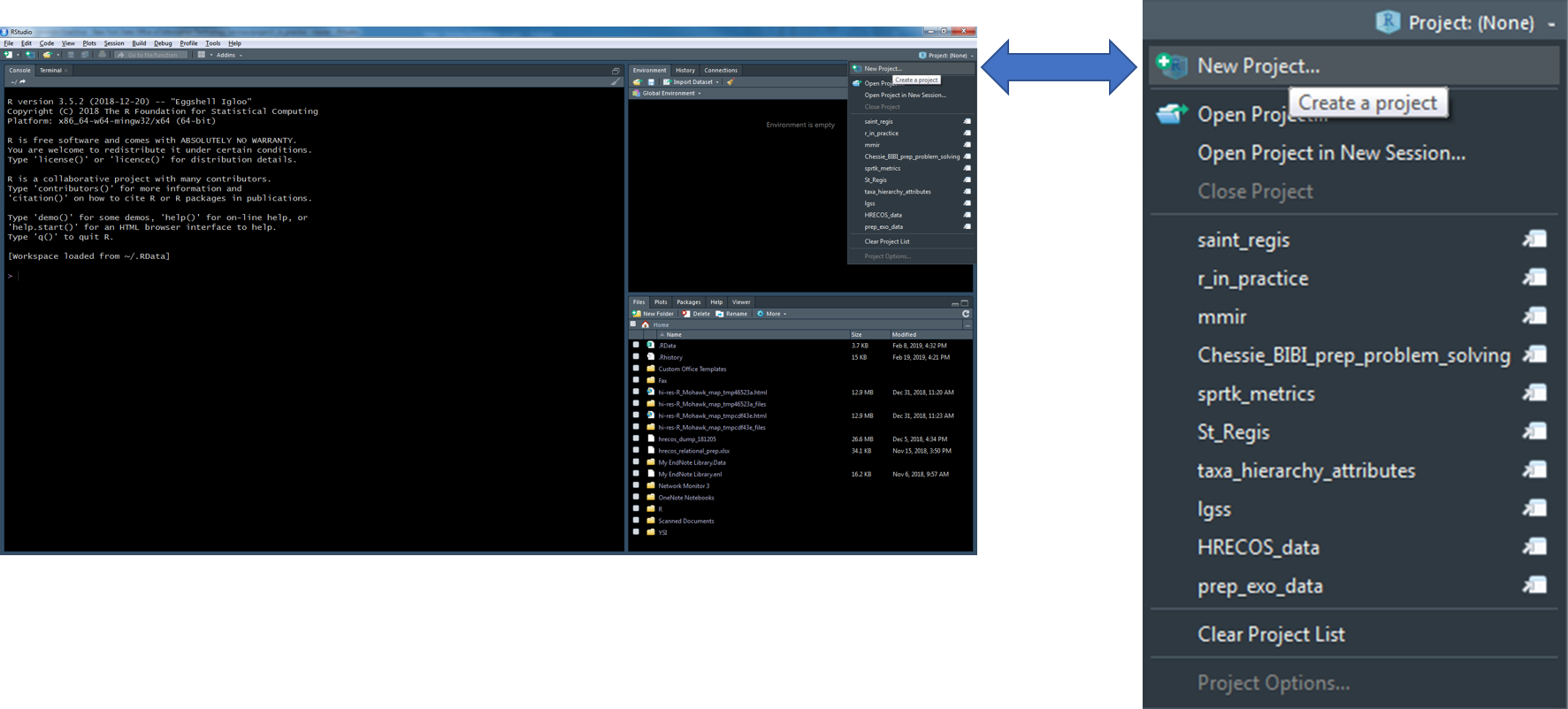Click the maximize console pane icon
Screen dimensions: 1568x709
616,71
